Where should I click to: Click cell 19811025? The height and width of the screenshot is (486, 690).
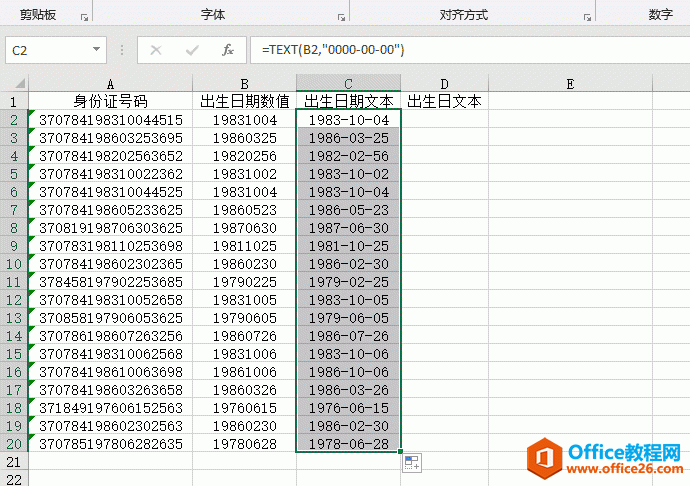[244, 246]
